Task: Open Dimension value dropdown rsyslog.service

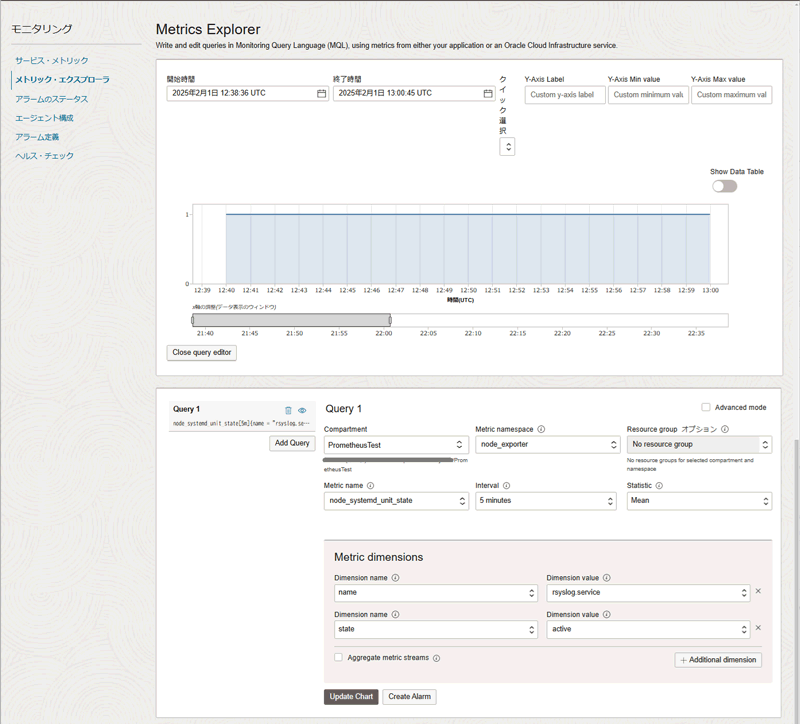Action: coord(648,592)
